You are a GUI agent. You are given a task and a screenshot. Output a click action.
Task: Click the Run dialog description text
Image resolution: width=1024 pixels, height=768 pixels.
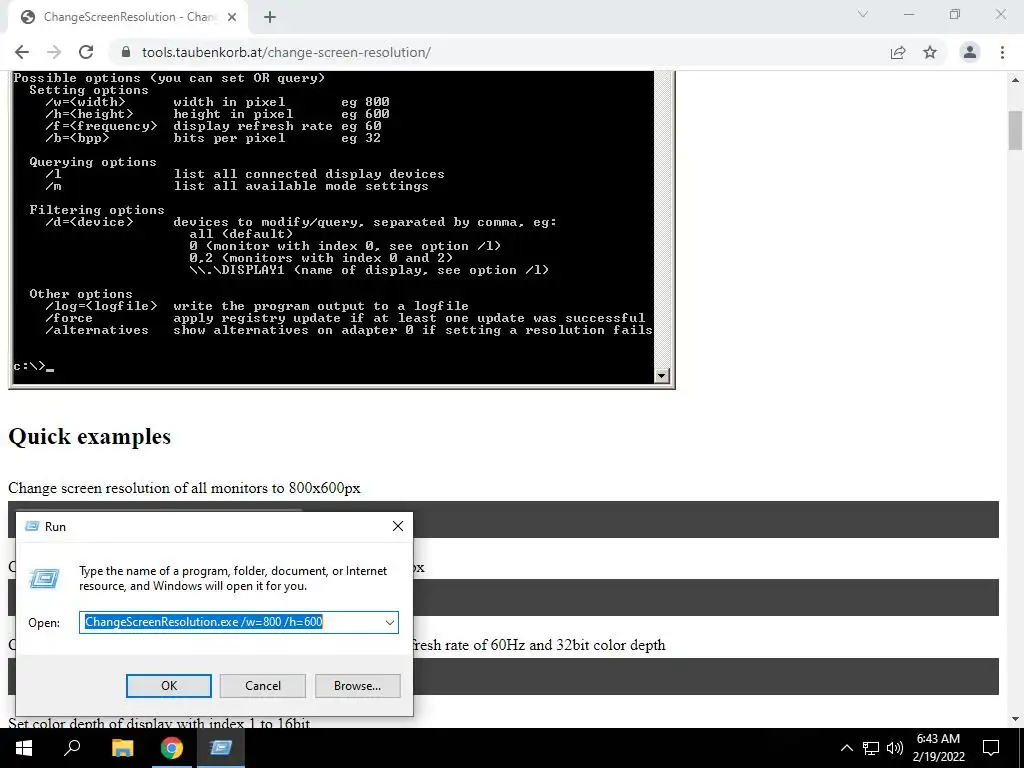233,578
